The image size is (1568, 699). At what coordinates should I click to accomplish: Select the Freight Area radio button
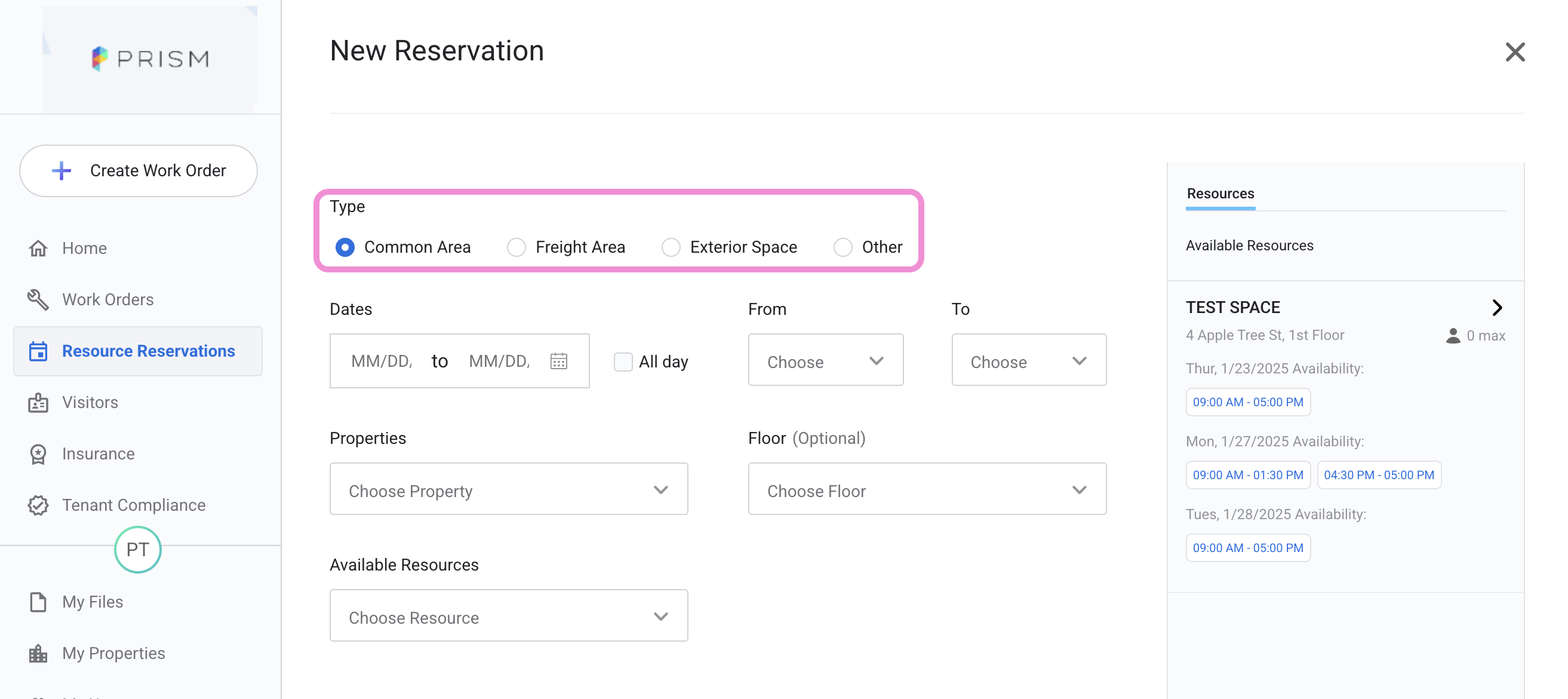tap(516, 247)
